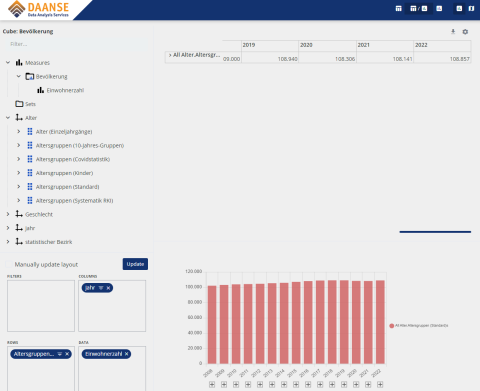Click the cell value 108.857
This screenshot has height=391, width=480.
coord(460,59)
